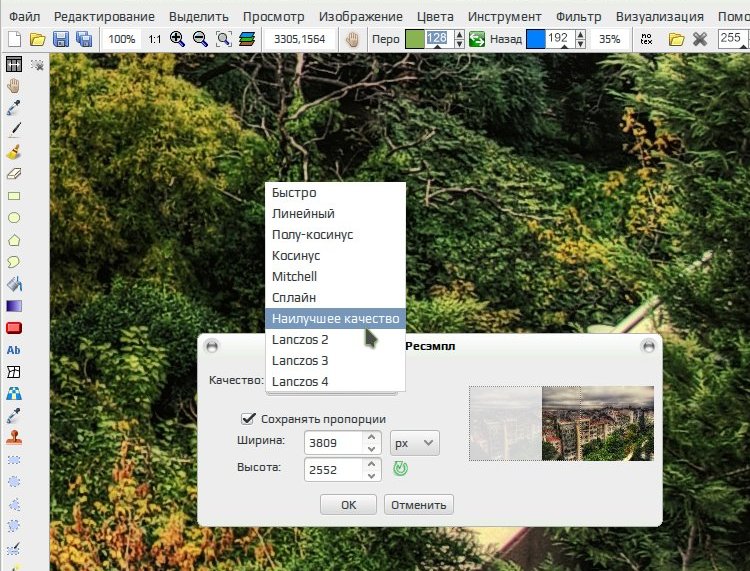Choose 'Lanczos 3' quality option
750x571 pixels.
(335, 361)
